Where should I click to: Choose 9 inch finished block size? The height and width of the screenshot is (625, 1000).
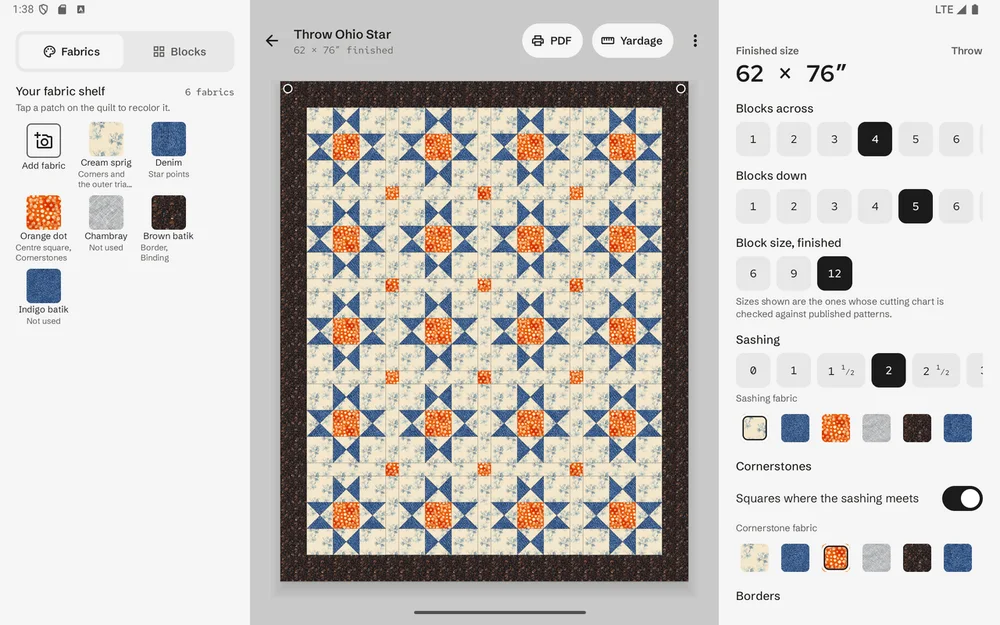pos(793,273)
